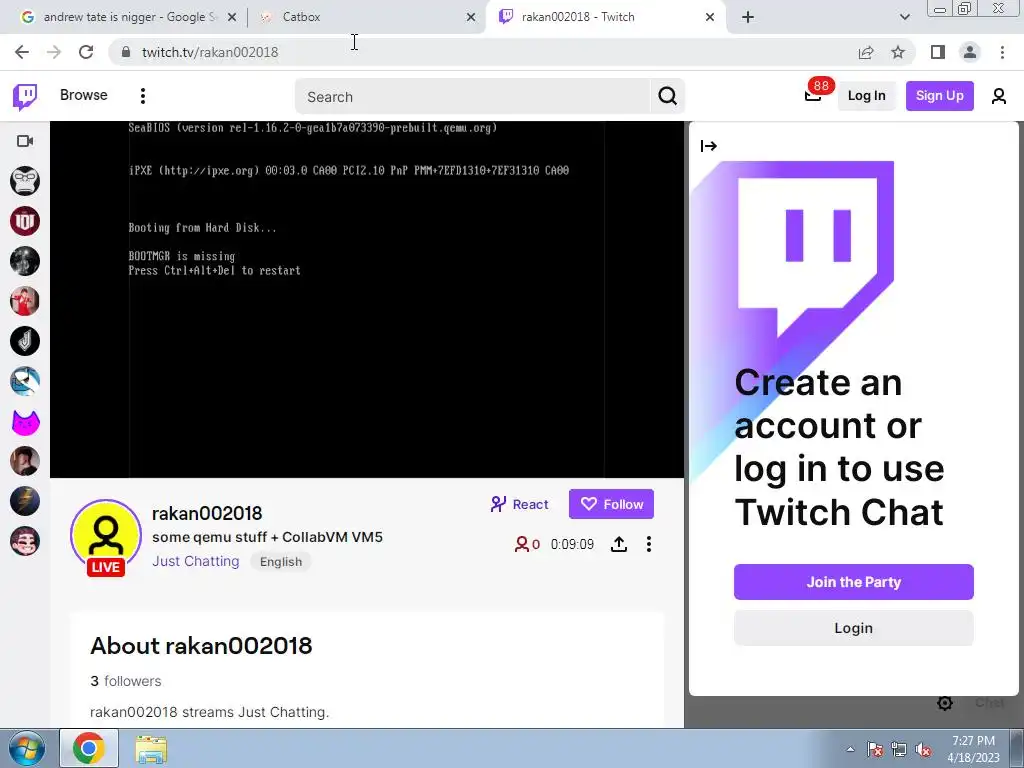1024x768 pixels.
Task: Focus the Twitch Search field
Action: coord(472,97)
